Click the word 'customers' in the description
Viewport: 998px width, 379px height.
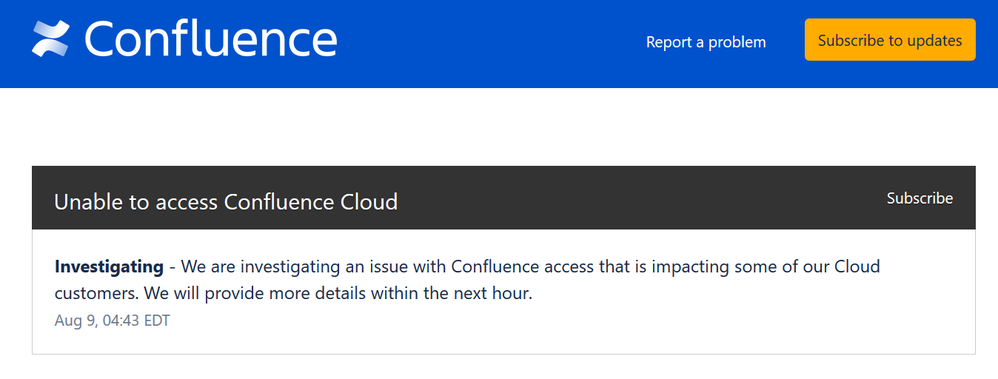tap(95, 295)
